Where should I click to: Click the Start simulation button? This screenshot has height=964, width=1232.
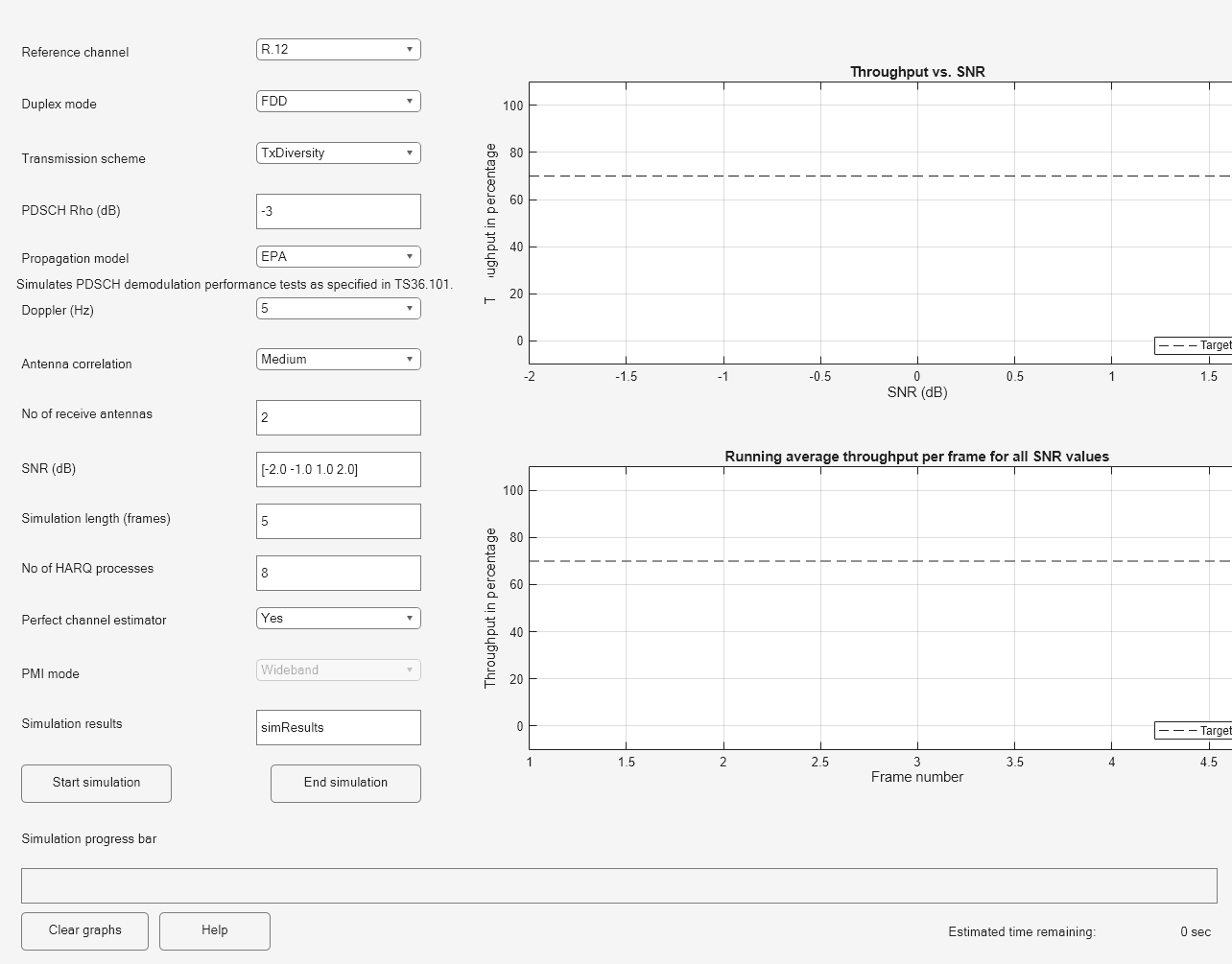click(95, 783)
